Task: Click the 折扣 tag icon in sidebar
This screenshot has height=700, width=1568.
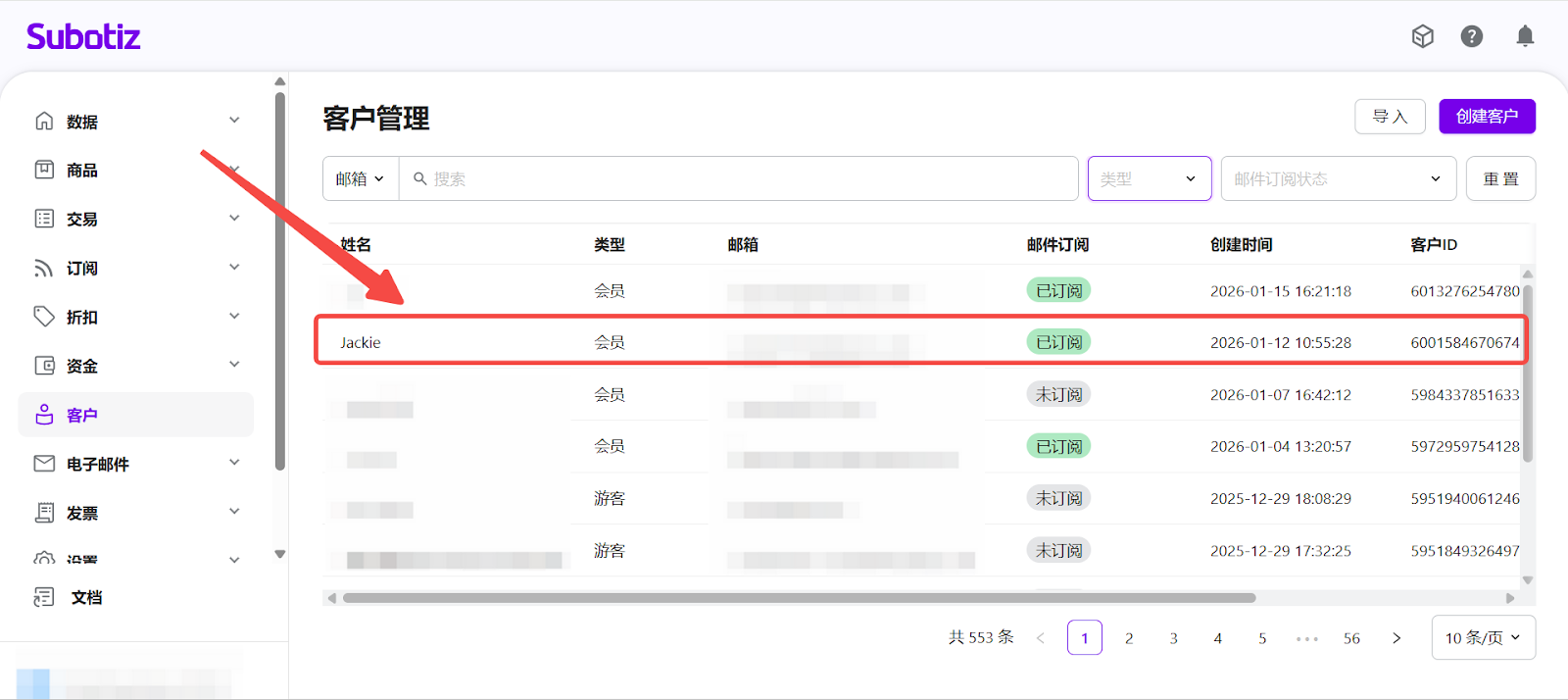Action: pyautogui.click(x=44, y=317)
